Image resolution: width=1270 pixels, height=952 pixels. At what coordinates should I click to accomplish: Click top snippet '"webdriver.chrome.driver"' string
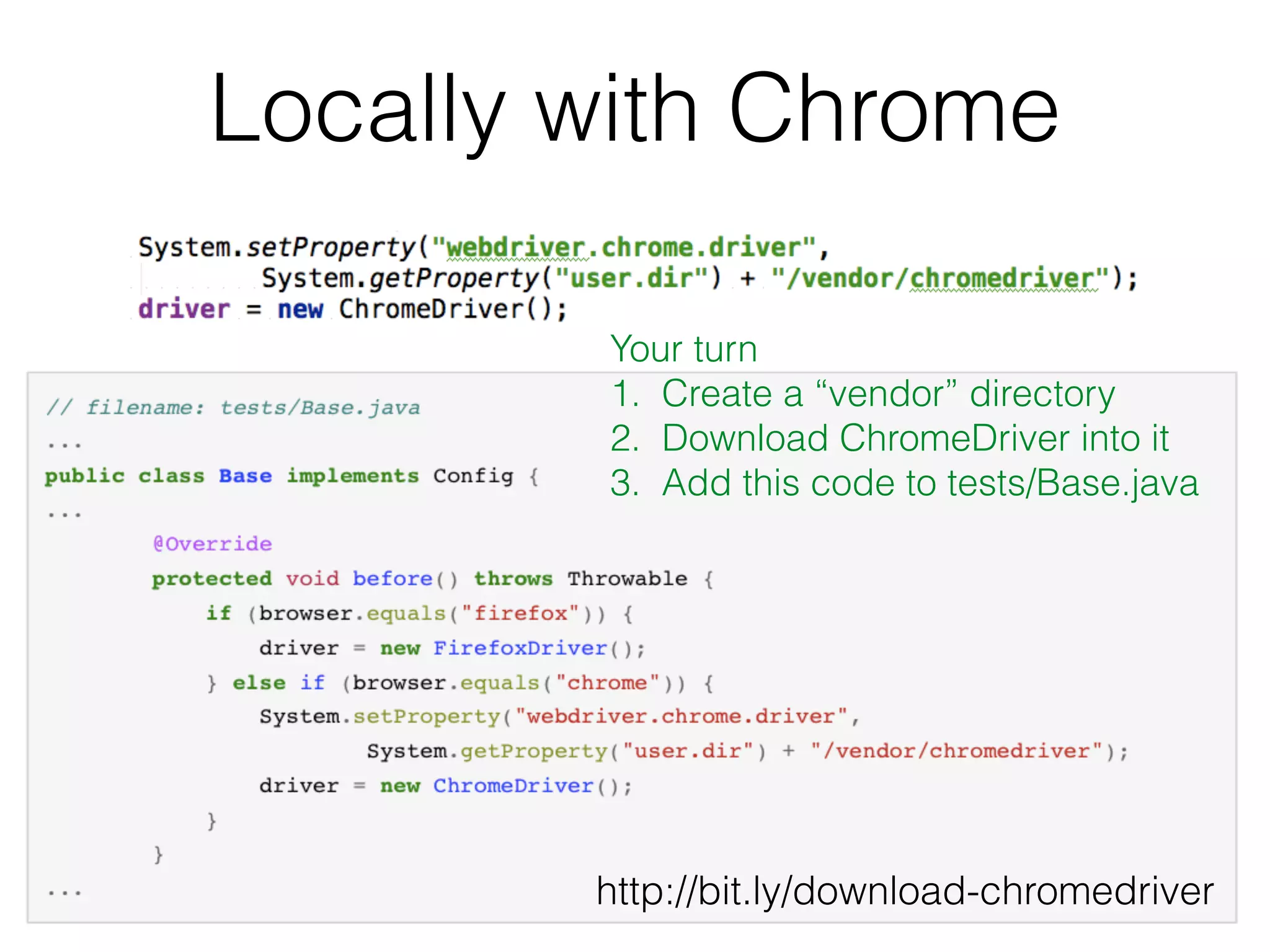click(624, 247)
